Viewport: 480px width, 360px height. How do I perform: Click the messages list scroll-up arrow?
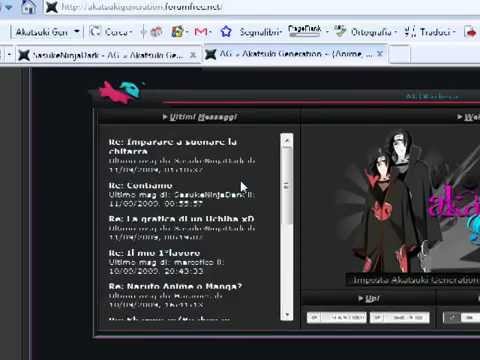pos(287,140)
